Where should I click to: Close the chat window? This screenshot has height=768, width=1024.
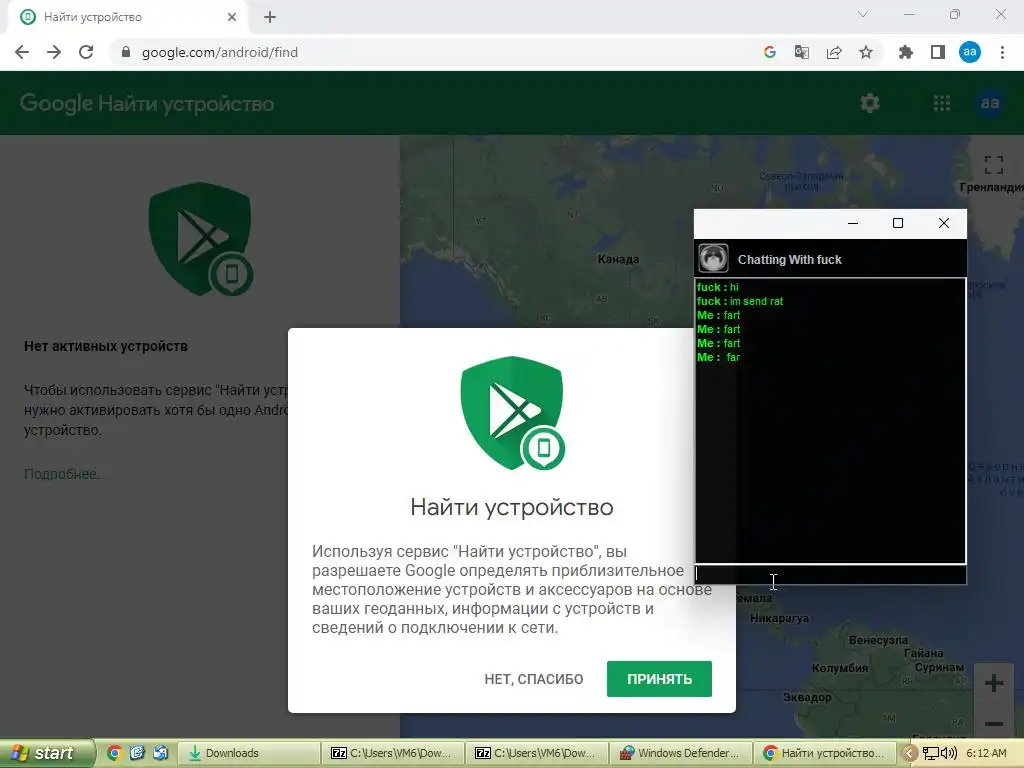coord(944,223)
